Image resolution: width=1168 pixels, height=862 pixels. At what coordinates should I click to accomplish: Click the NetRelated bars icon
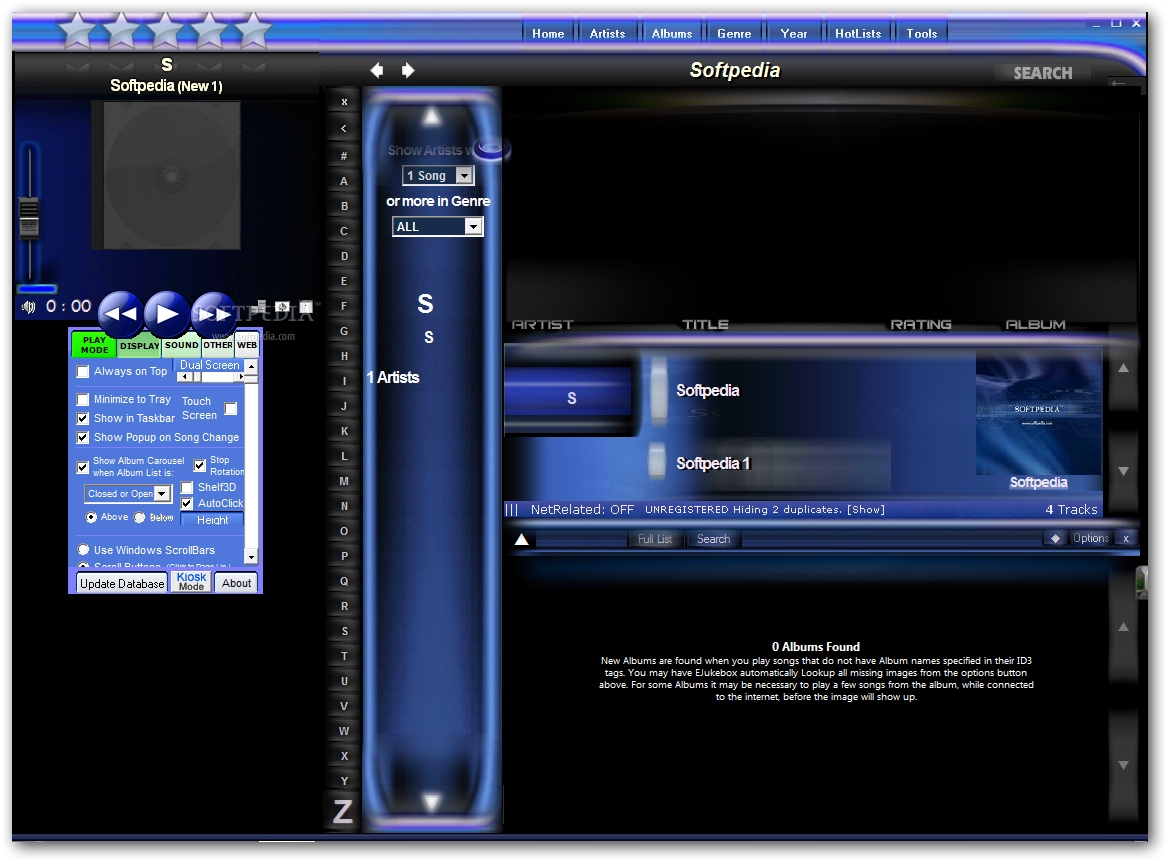[512, 510]
